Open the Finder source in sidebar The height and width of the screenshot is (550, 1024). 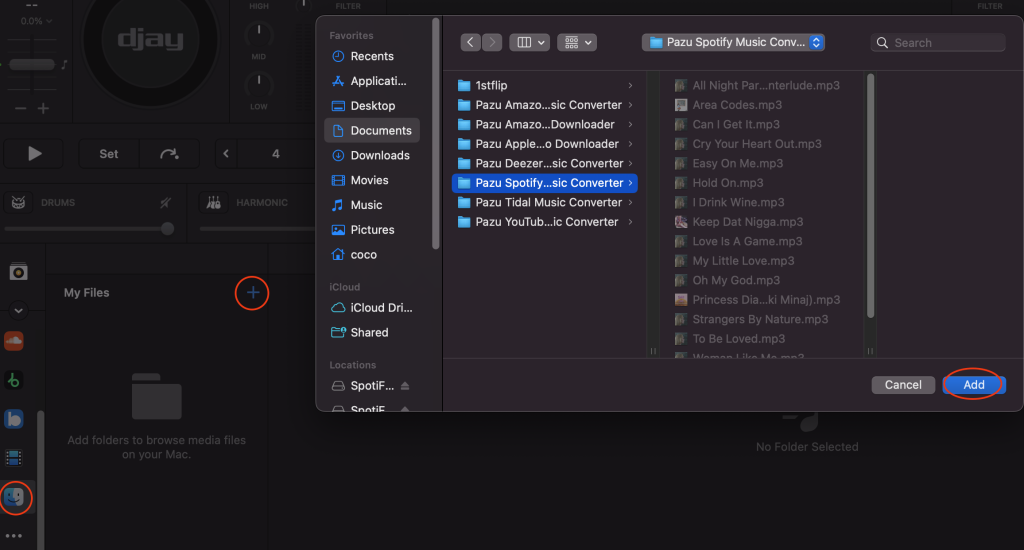15,498
